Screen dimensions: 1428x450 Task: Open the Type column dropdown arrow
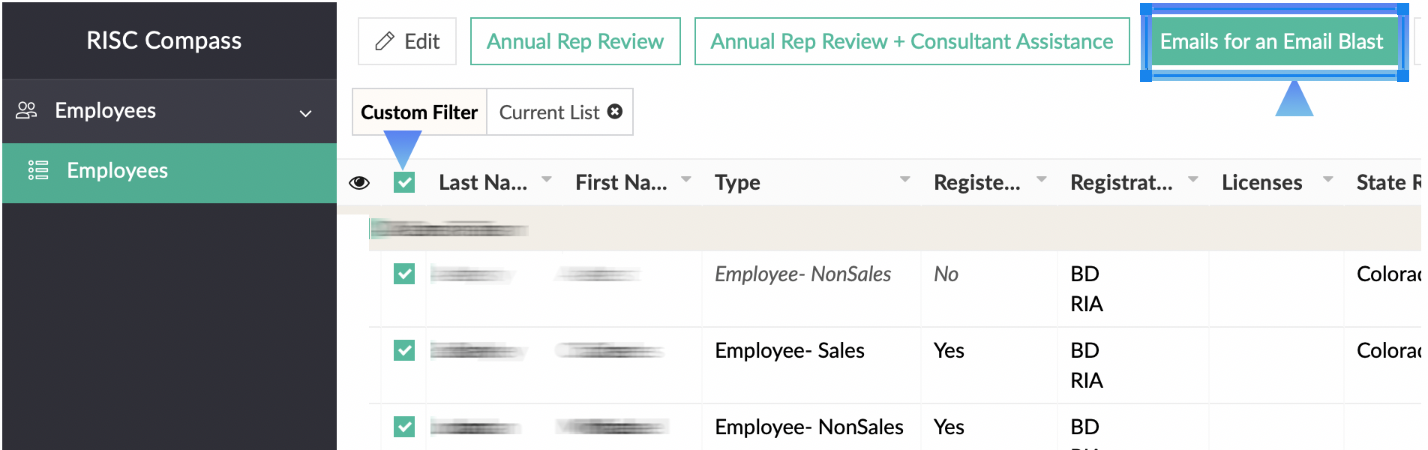pos(905,180)
